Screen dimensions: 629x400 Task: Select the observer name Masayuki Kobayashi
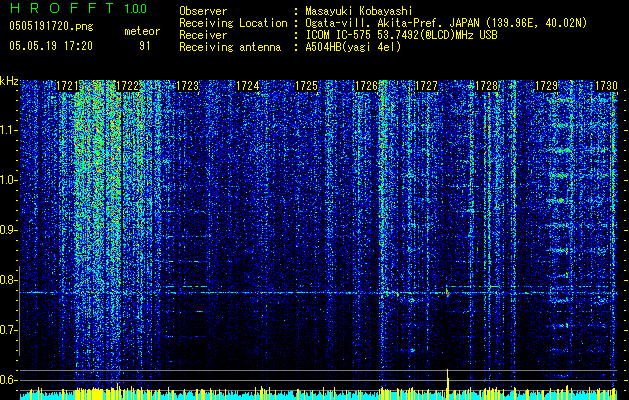tap(359, 11)
